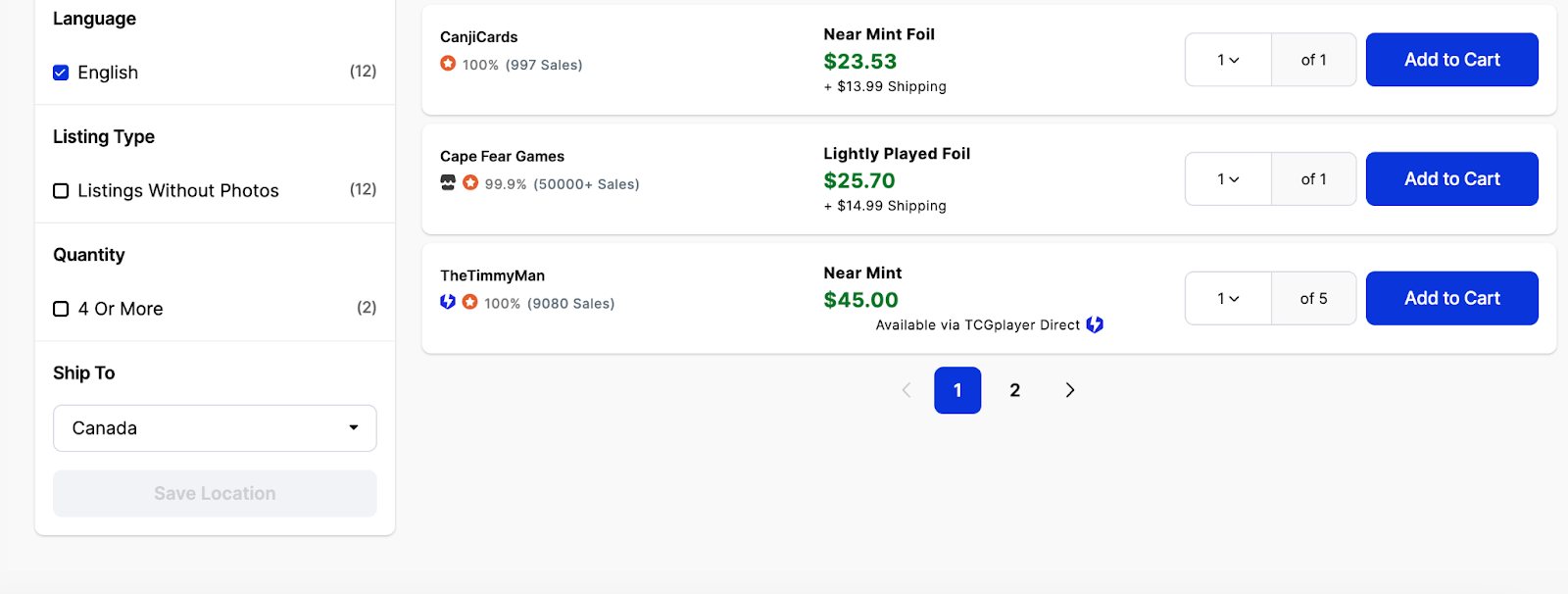
Task: Open the quantity dropdown for the CanjiCards listing
Action: [x=1227, y=60]
